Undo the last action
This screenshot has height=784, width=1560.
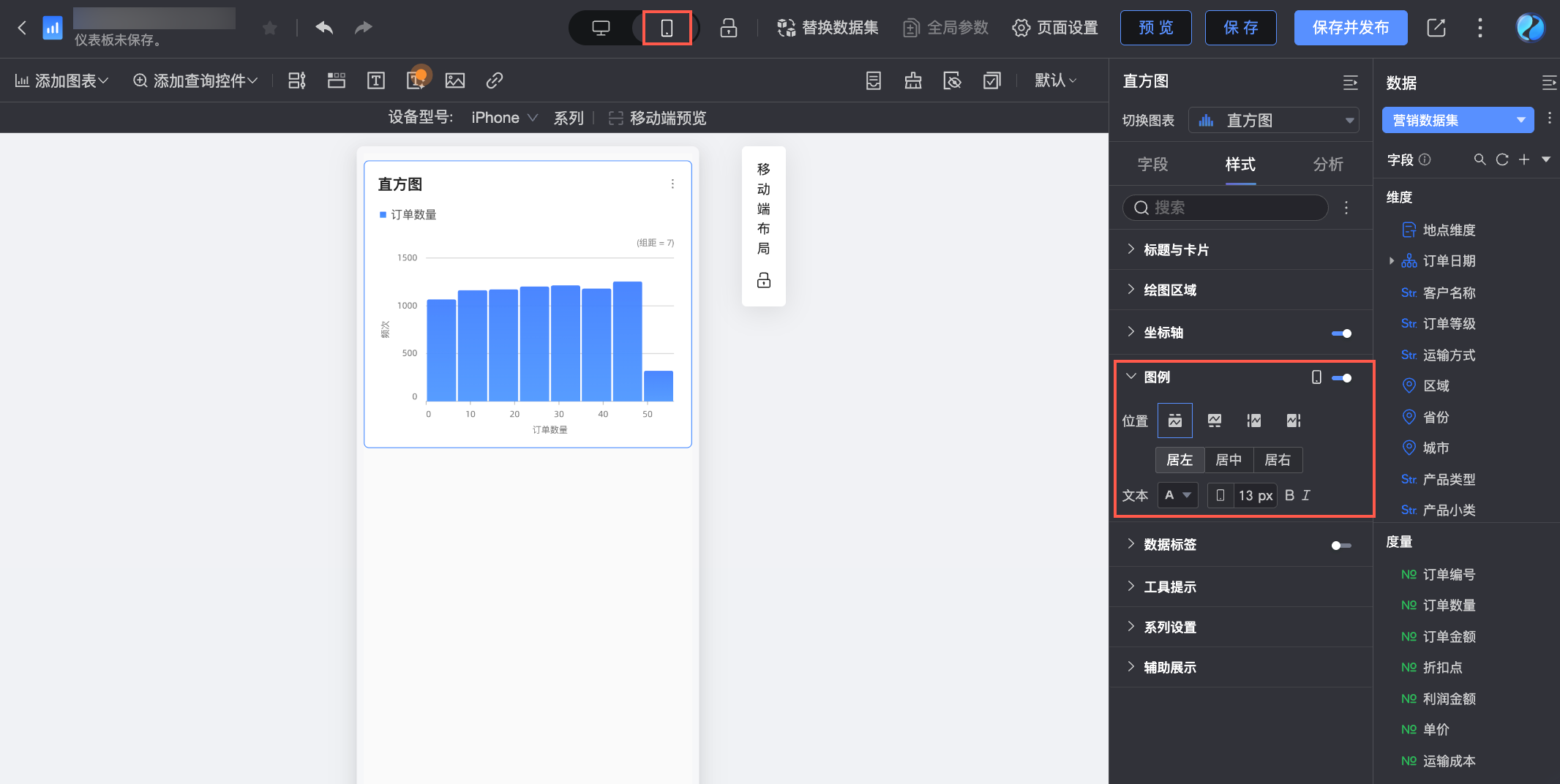[324, 28]
